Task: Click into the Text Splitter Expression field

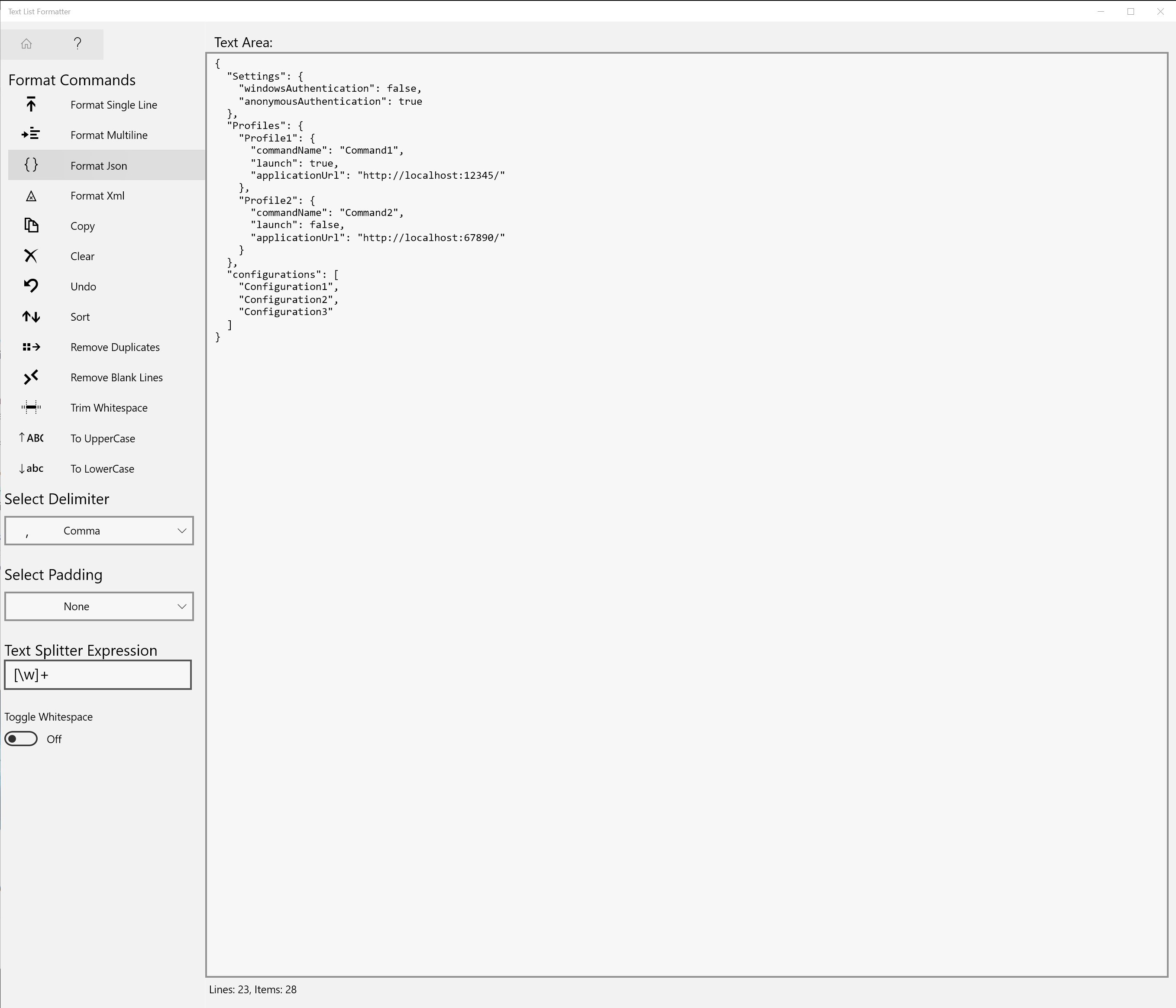Action: (97, 675)
